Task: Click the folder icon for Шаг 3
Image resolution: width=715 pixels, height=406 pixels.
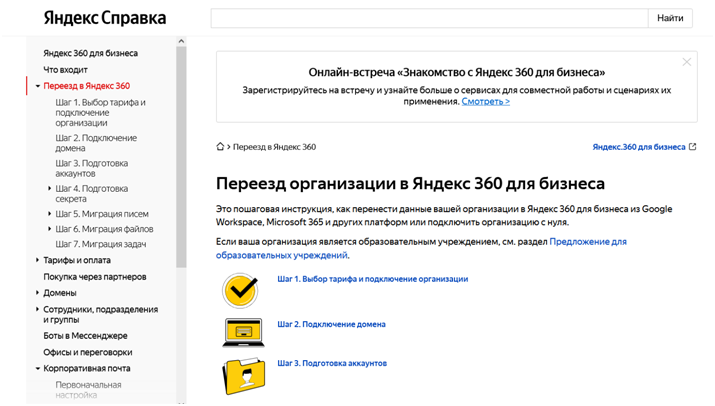Action: tap(244, 376)
